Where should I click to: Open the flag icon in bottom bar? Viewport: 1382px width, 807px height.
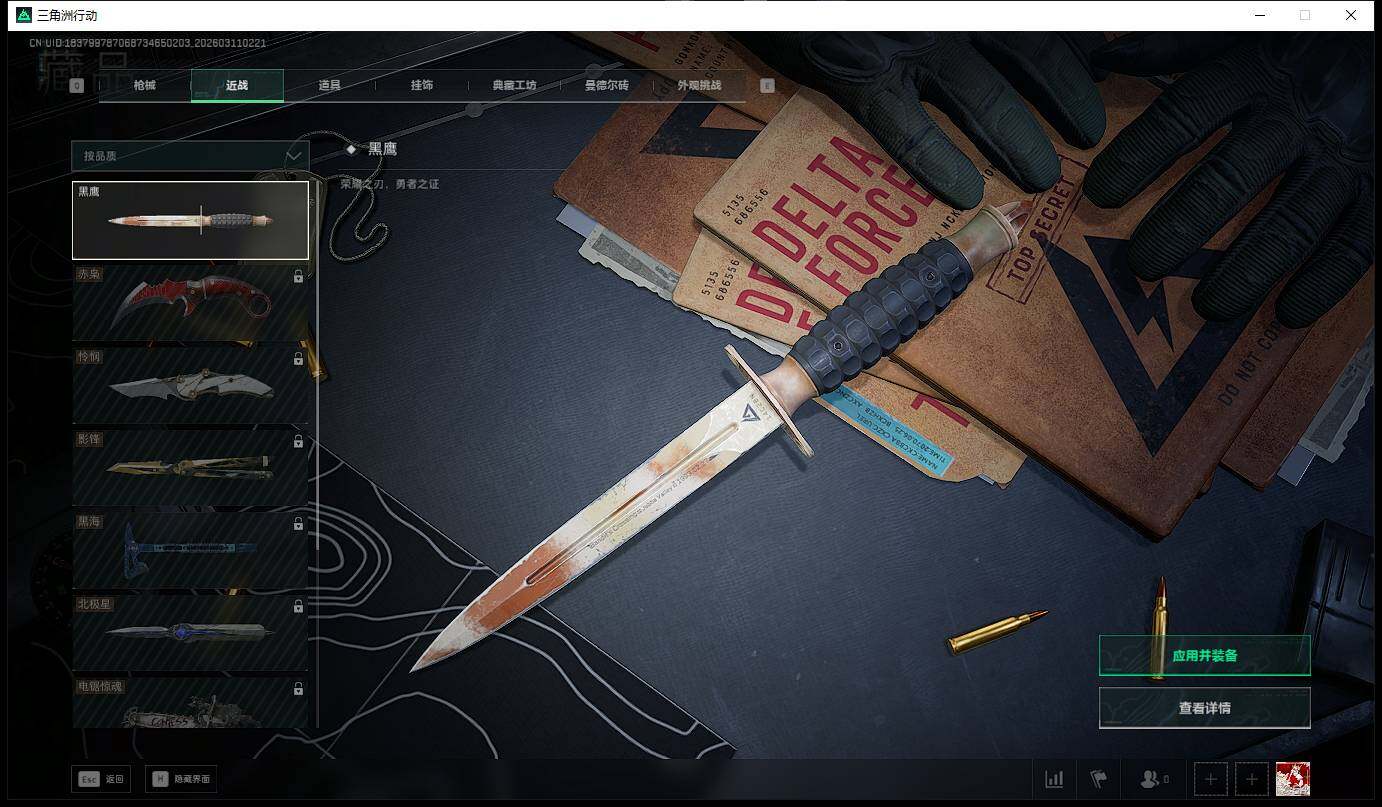tap(1098, 779)
